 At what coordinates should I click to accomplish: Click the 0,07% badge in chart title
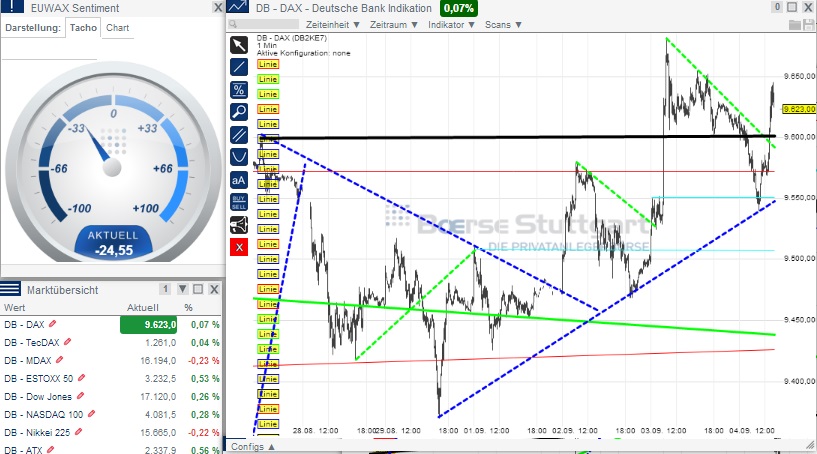click(459, 8)
